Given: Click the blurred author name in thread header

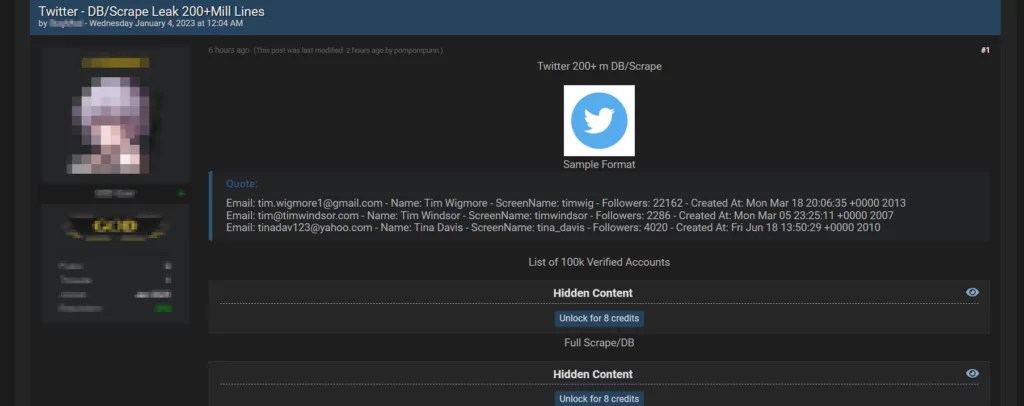Looking at the screenshot, I should pyautogui.click(x=65, y=23).
